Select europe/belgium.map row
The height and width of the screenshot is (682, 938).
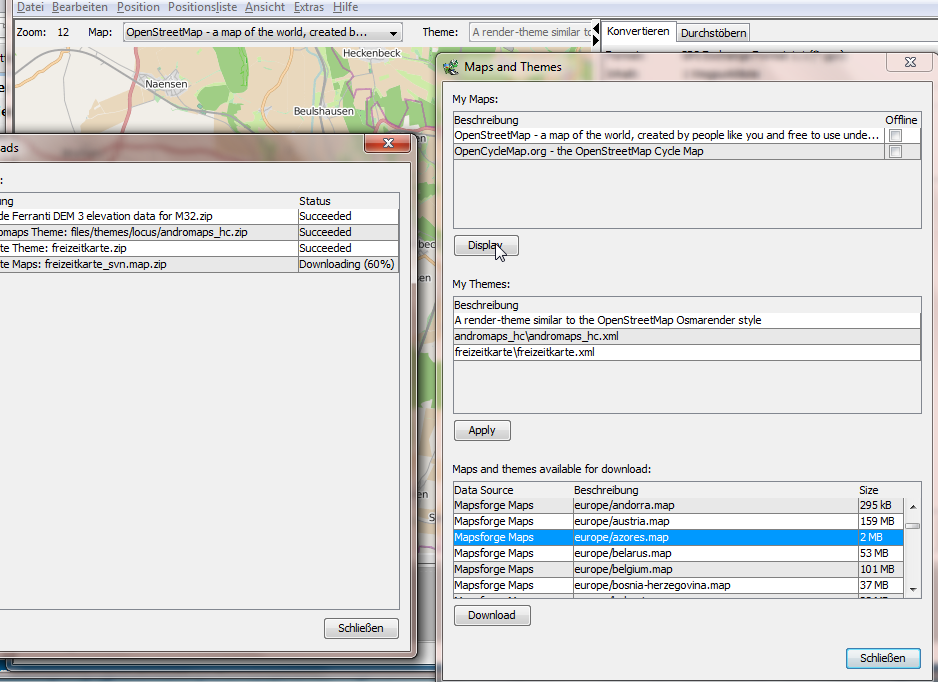678,570
